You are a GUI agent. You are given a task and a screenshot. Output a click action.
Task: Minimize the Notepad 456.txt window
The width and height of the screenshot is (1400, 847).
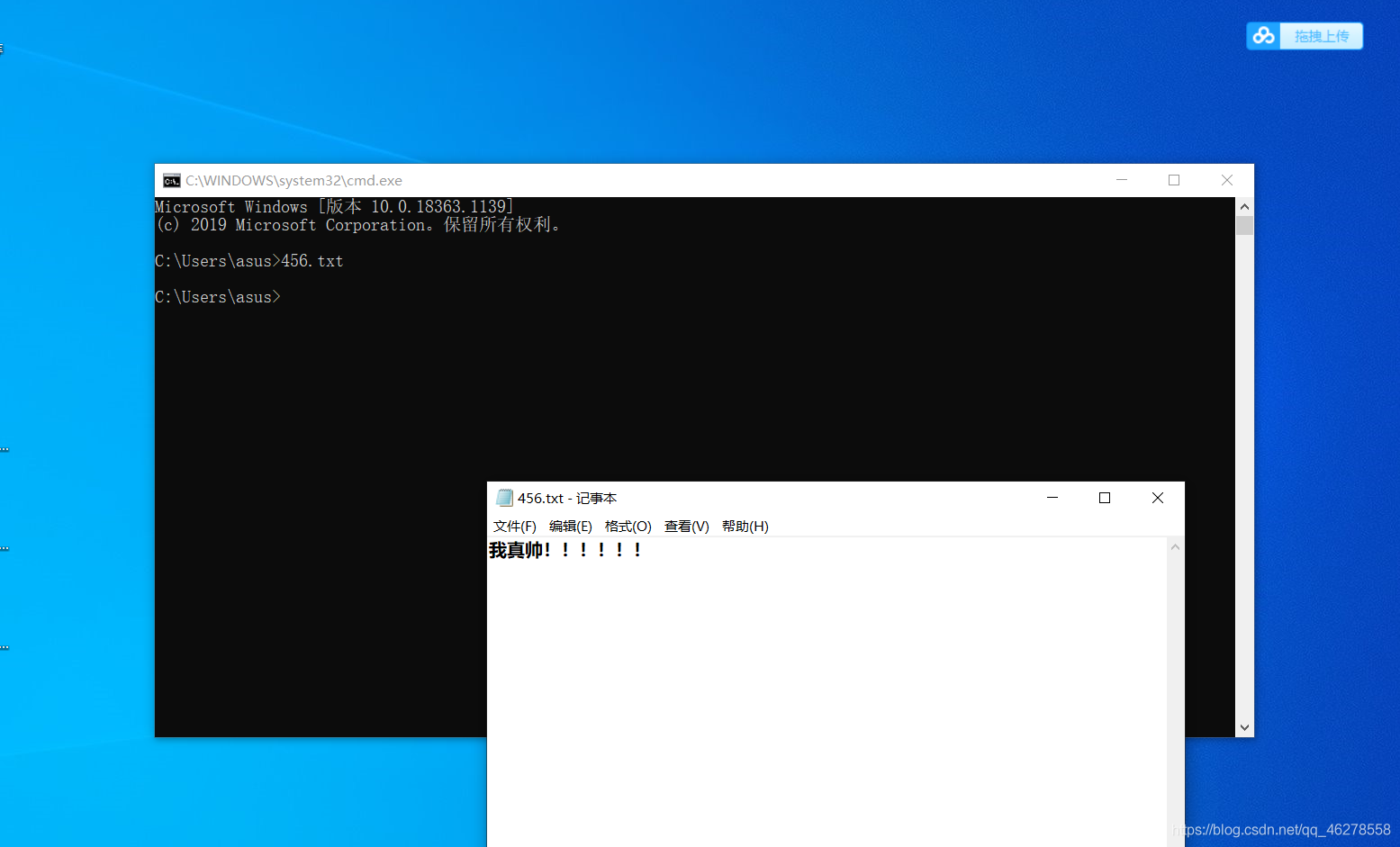(1052, 498)
